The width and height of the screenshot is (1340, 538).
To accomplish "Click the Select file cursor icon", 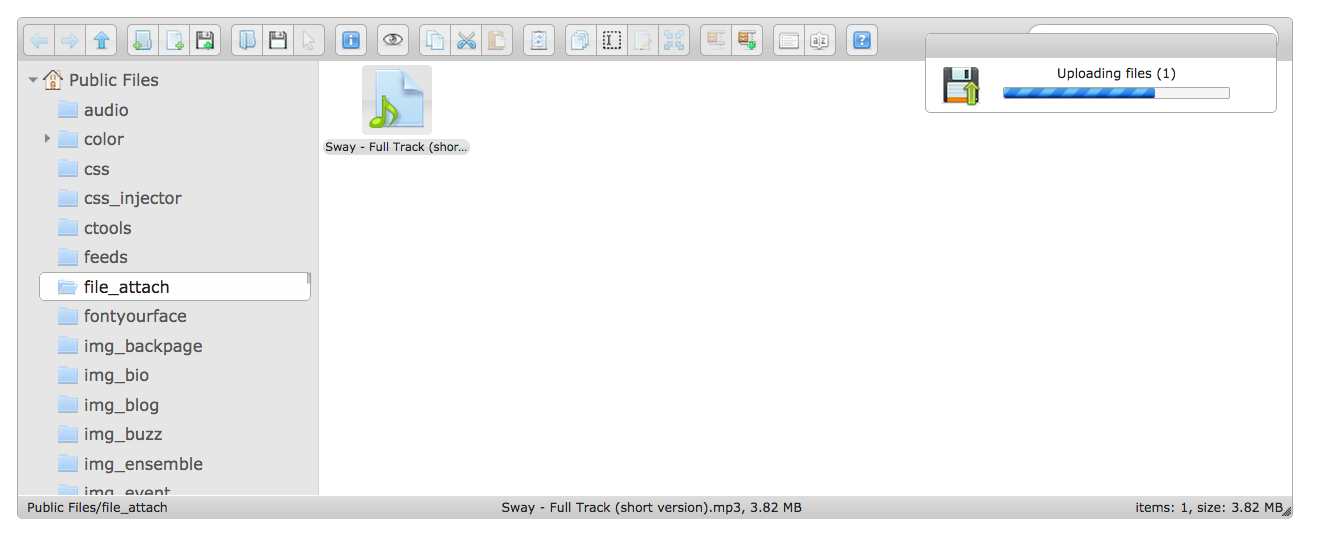I will tap(309, 40).
